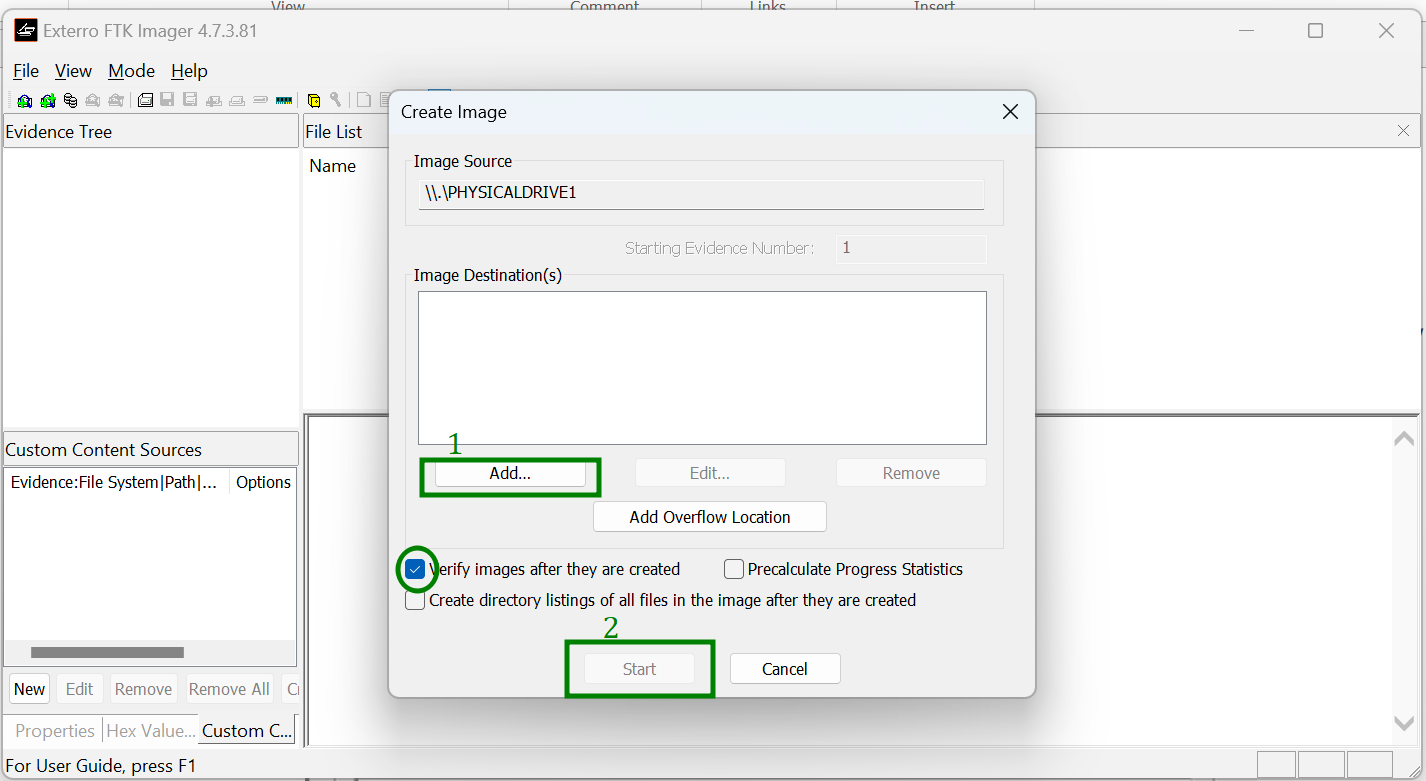Click the Image Destination(s) list box
This screenshot has height=781, width=1426.
(702, 368)
